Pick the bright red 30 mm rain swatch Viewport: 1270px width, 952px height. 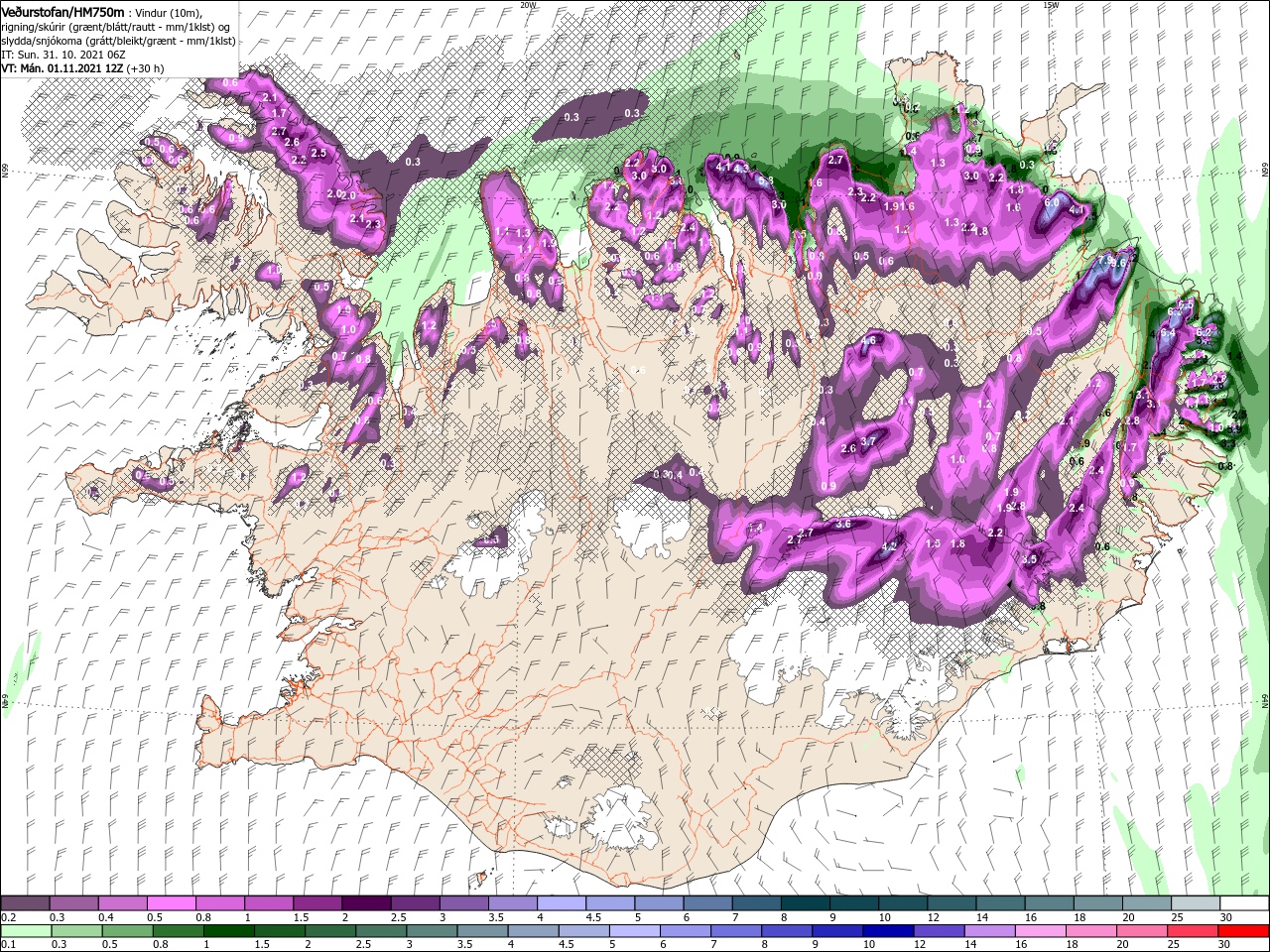(x=1243, y=931)
